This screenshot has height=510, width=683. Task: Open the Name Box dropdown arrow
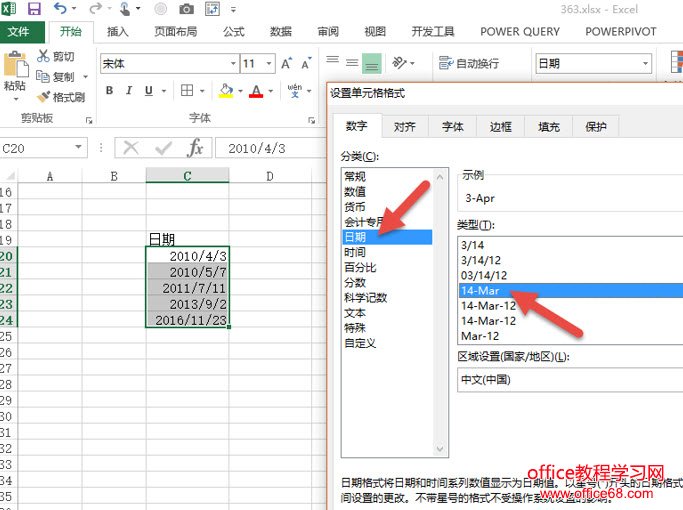78,147
